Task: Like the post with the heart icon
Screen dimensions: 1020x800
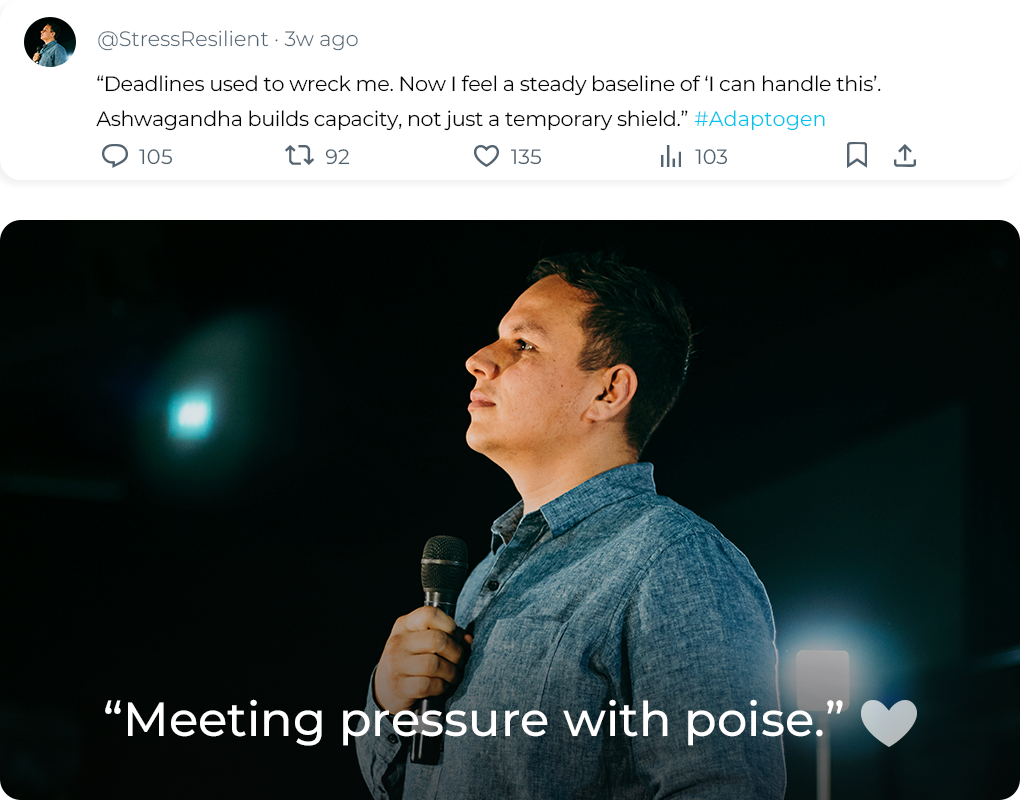Action: click(x=486, y=156)
